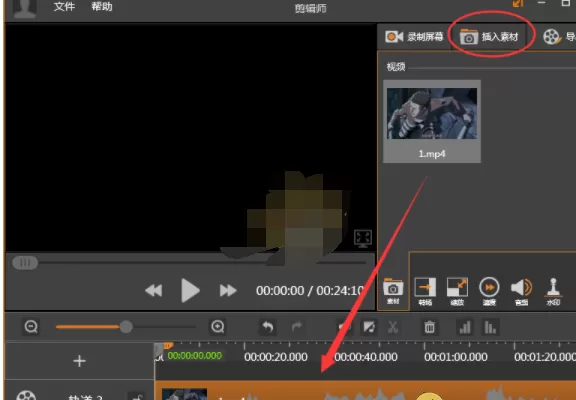Open the 缩放 zoom effect tab
The image size is (576, 400).
(x=457, y=292)
